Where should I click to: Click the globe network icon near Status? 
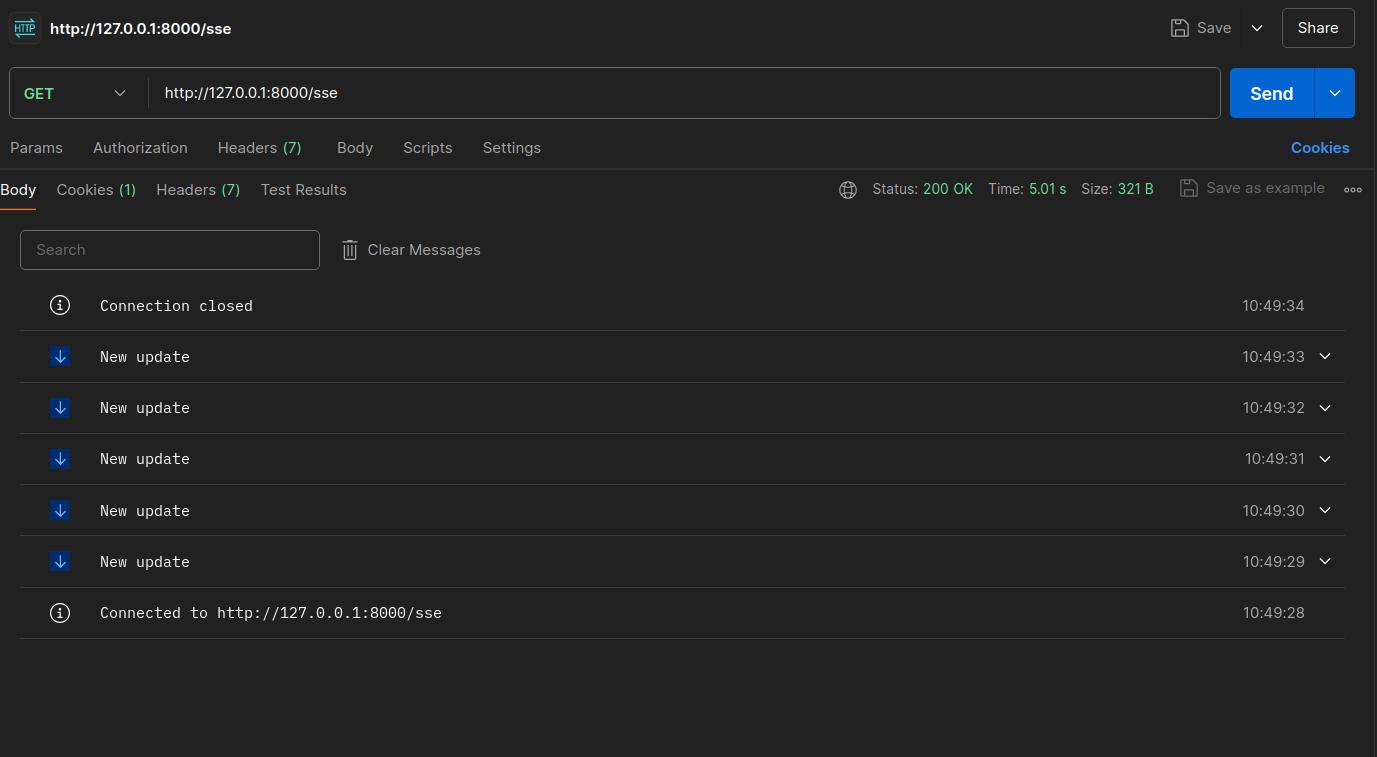848,190
